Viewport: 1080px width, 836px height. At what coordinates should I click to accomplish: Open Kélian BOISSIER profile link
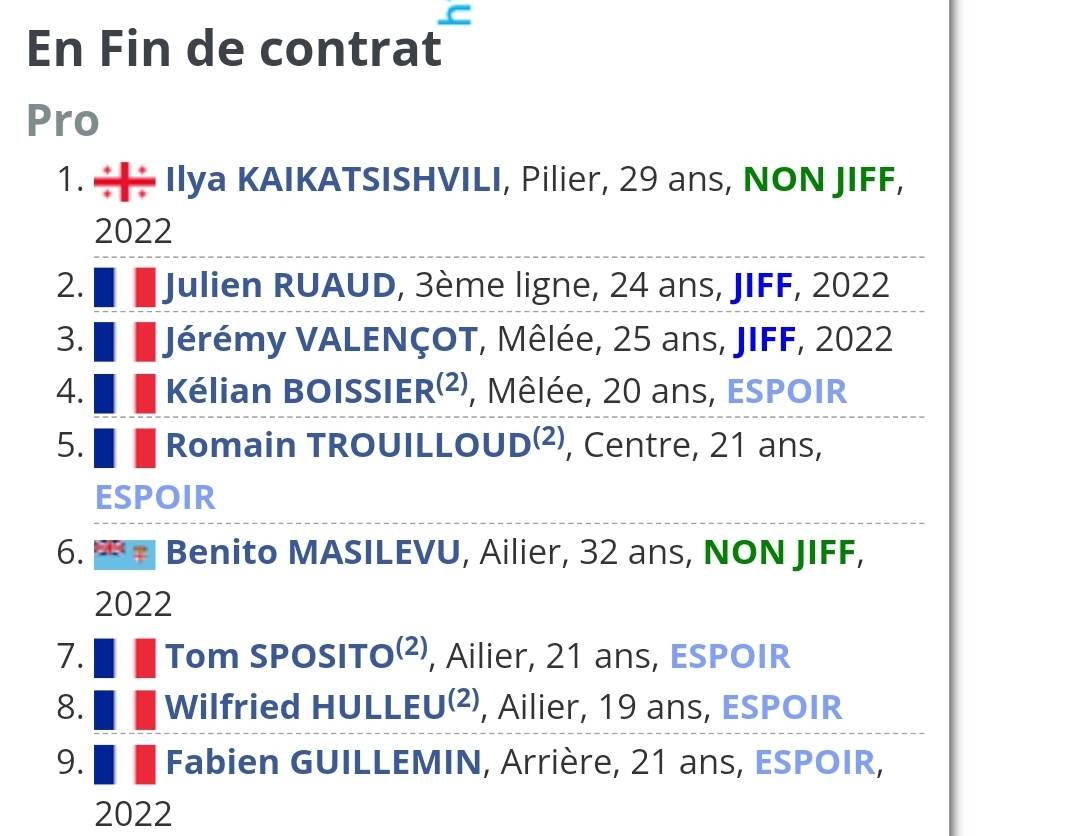click(x=300, y=391)
